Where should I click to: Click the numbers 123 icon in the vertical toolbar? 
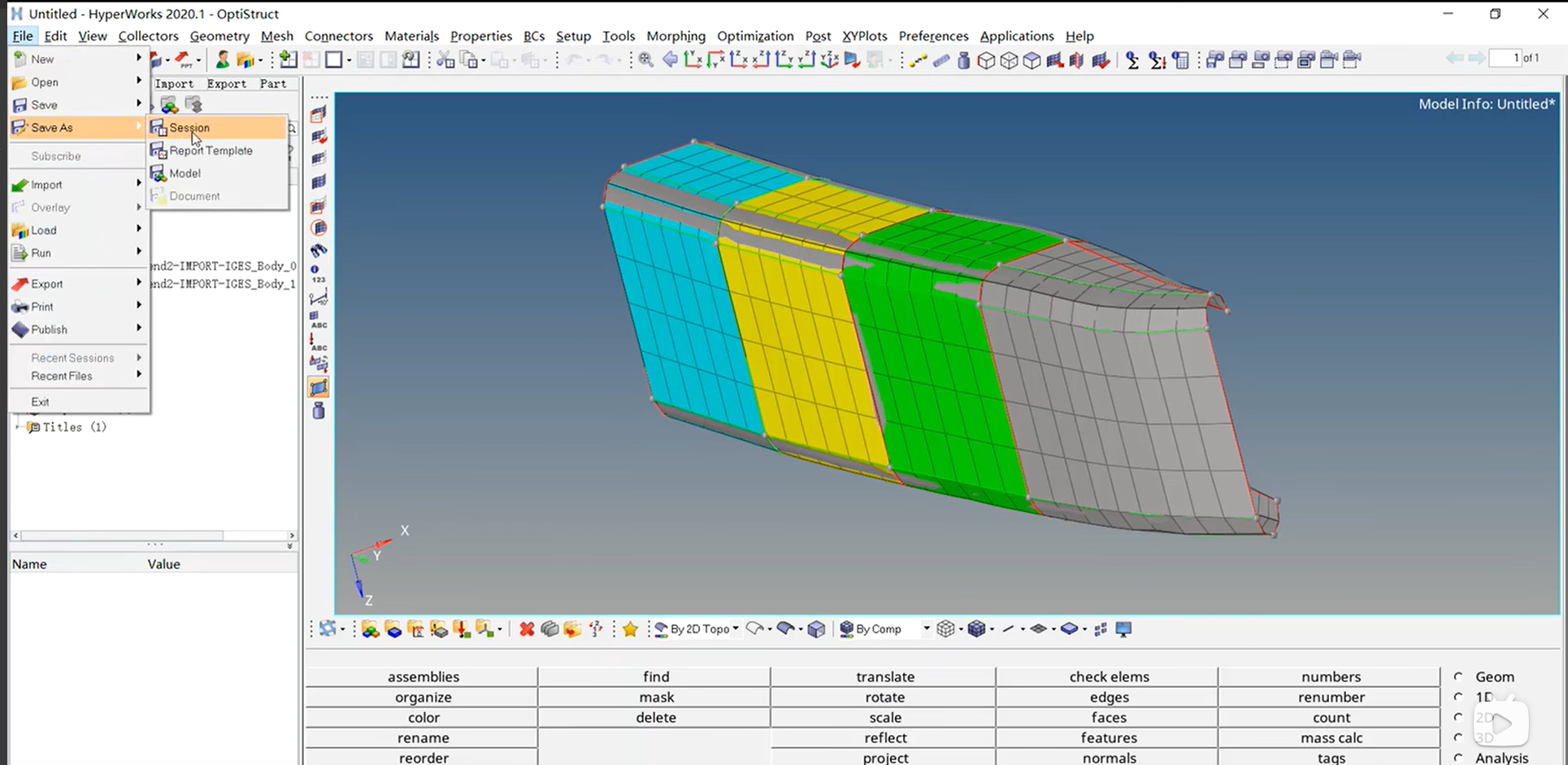point(319,274)
